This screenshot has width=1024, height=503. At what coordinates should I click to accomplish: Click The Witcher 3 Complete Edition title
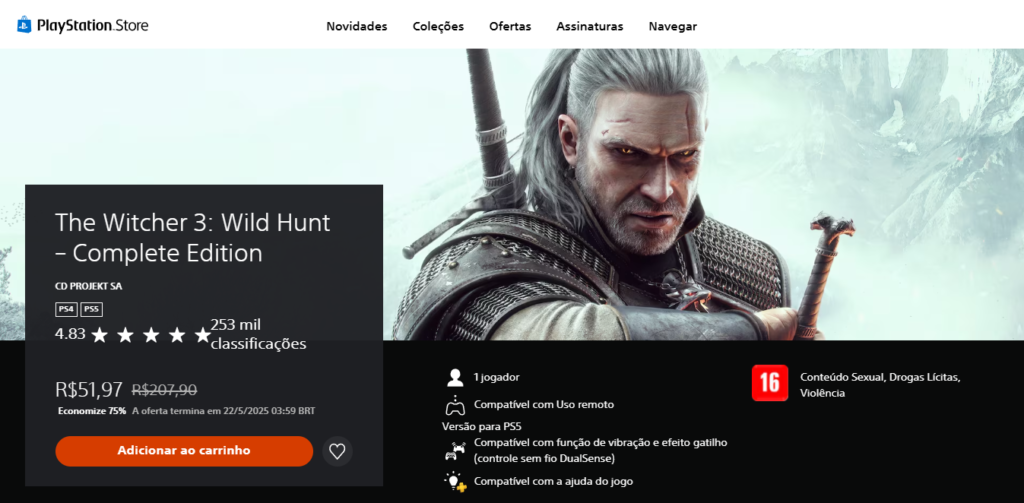coord(193,237)
